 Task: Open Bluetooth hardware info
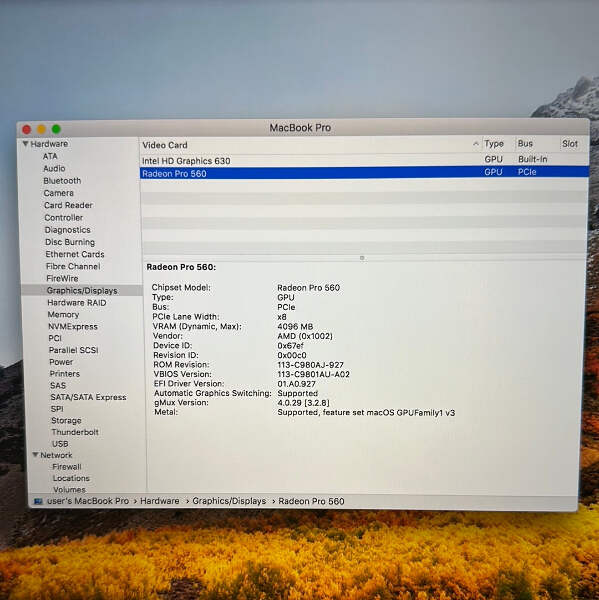[62, 181]
